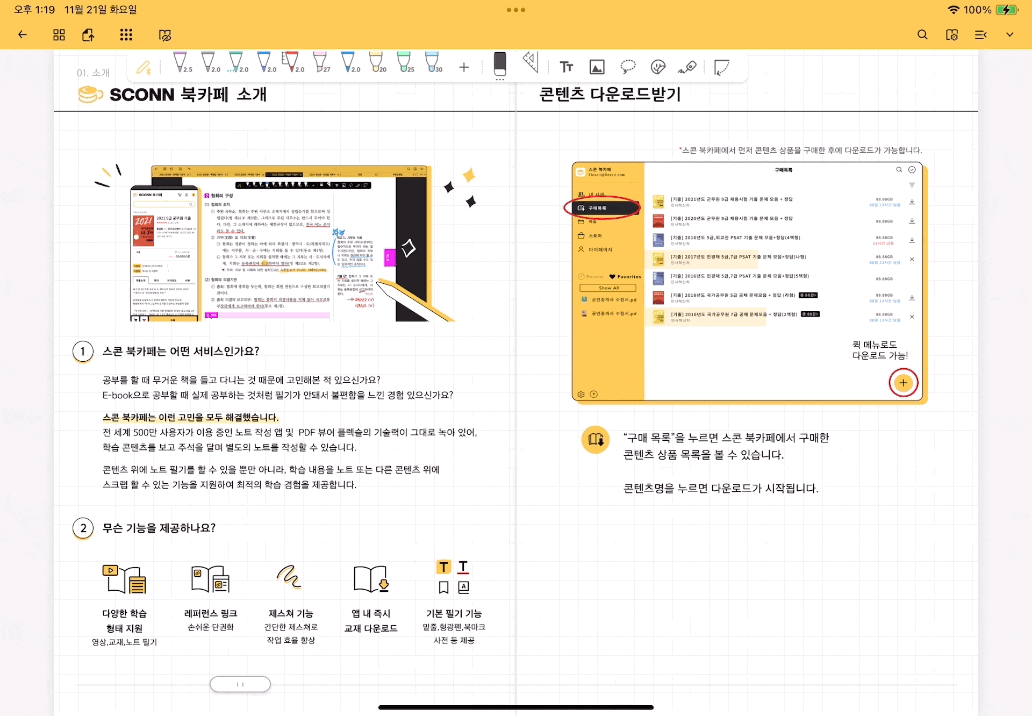Tap the question 스콘 북카페는 어떤 서비스인가요?
This screenshot has width=1032, height=716.
tap(181, 351)
